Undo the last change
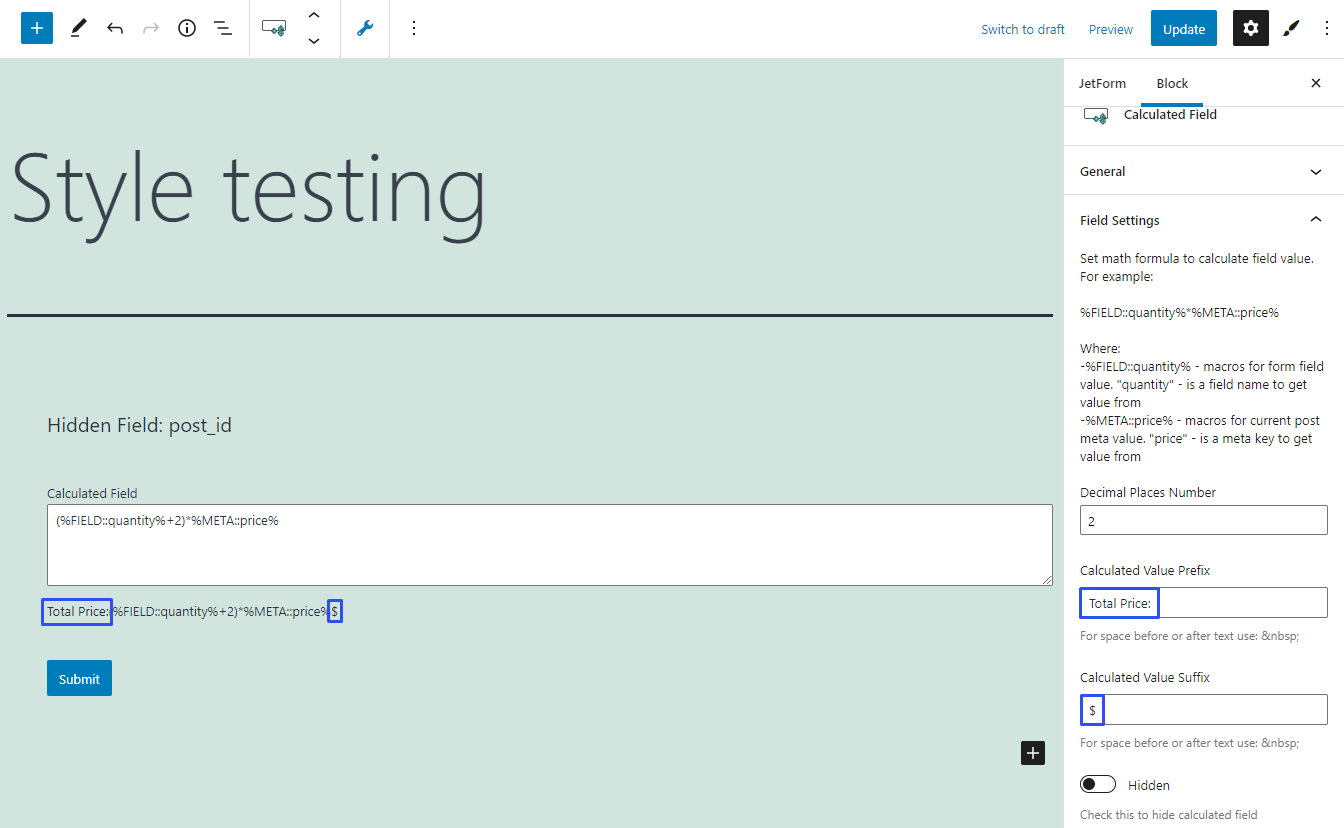This screenshot has height=828, width=1344. pyautogui.click(x=114, y=28)
